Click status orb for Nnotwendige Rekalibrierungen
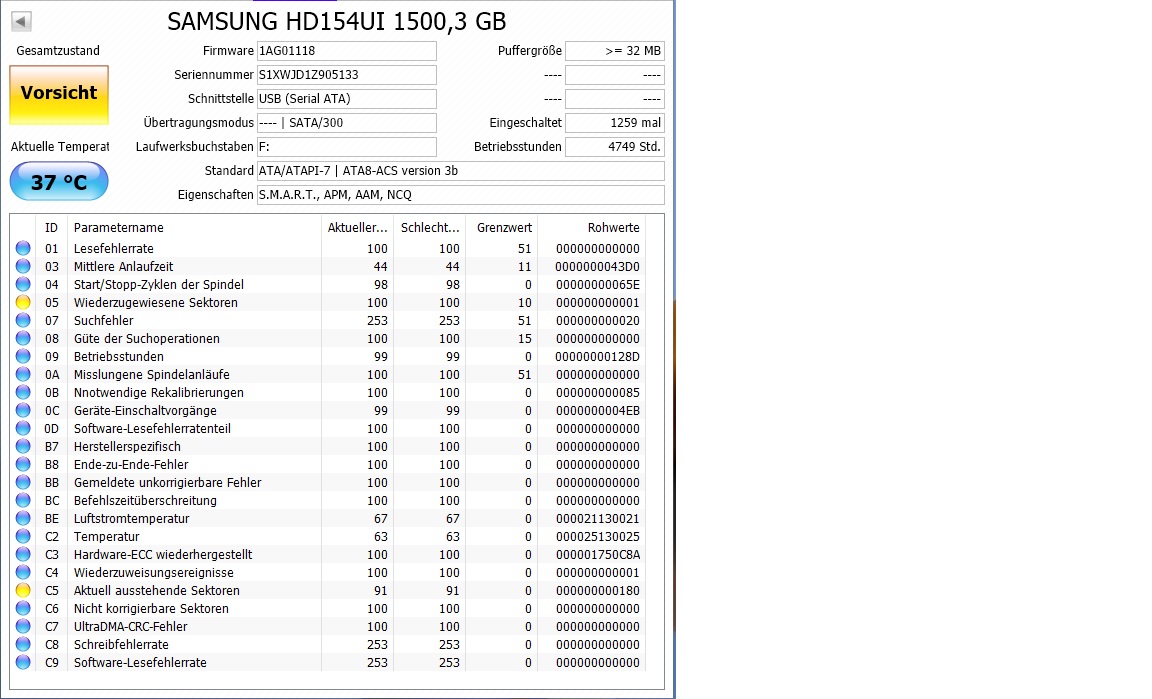 tap(24, 392)
